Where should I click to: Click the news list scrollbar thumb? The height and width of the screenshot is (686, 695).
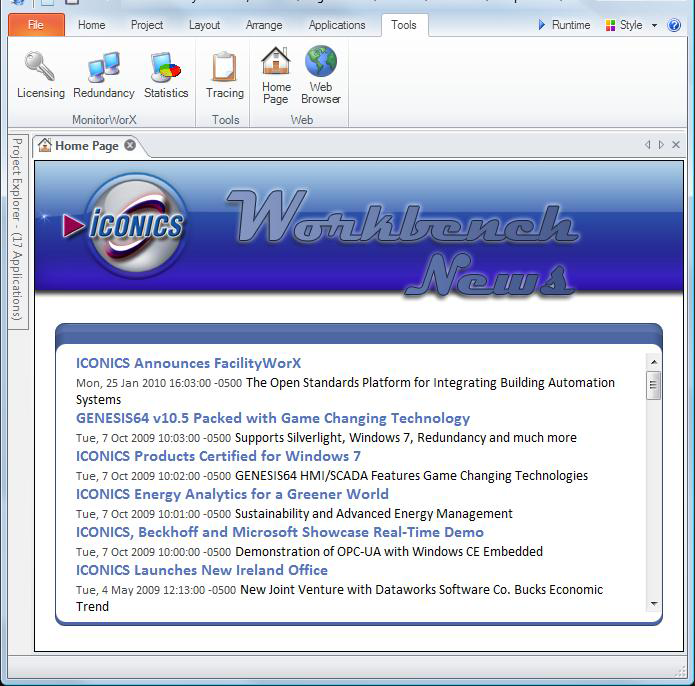tap(654, 385)
